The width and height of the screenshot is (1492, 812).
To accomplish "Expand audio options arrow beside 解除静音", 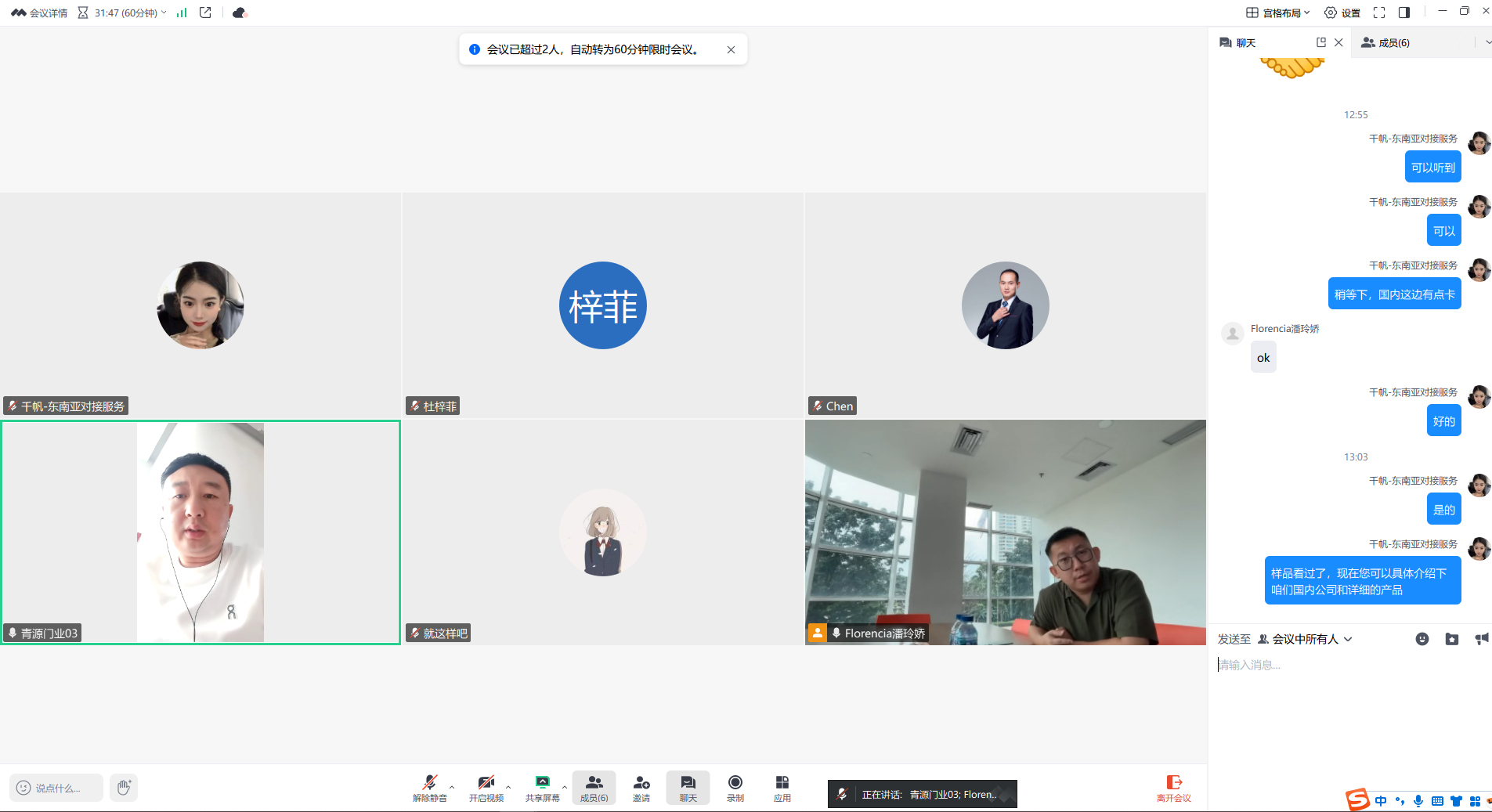I will click(x=452, y=787).
